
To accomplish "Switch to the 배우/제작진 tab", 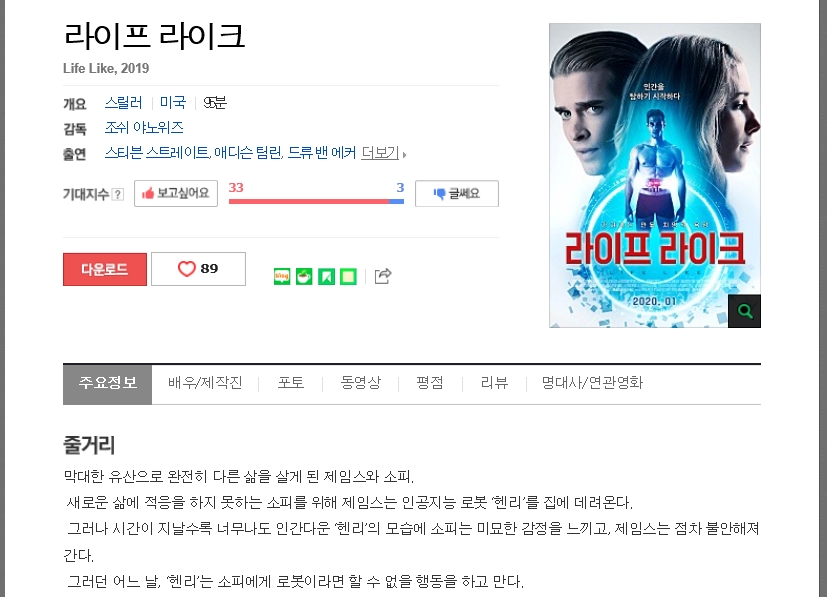I will 205,382.
